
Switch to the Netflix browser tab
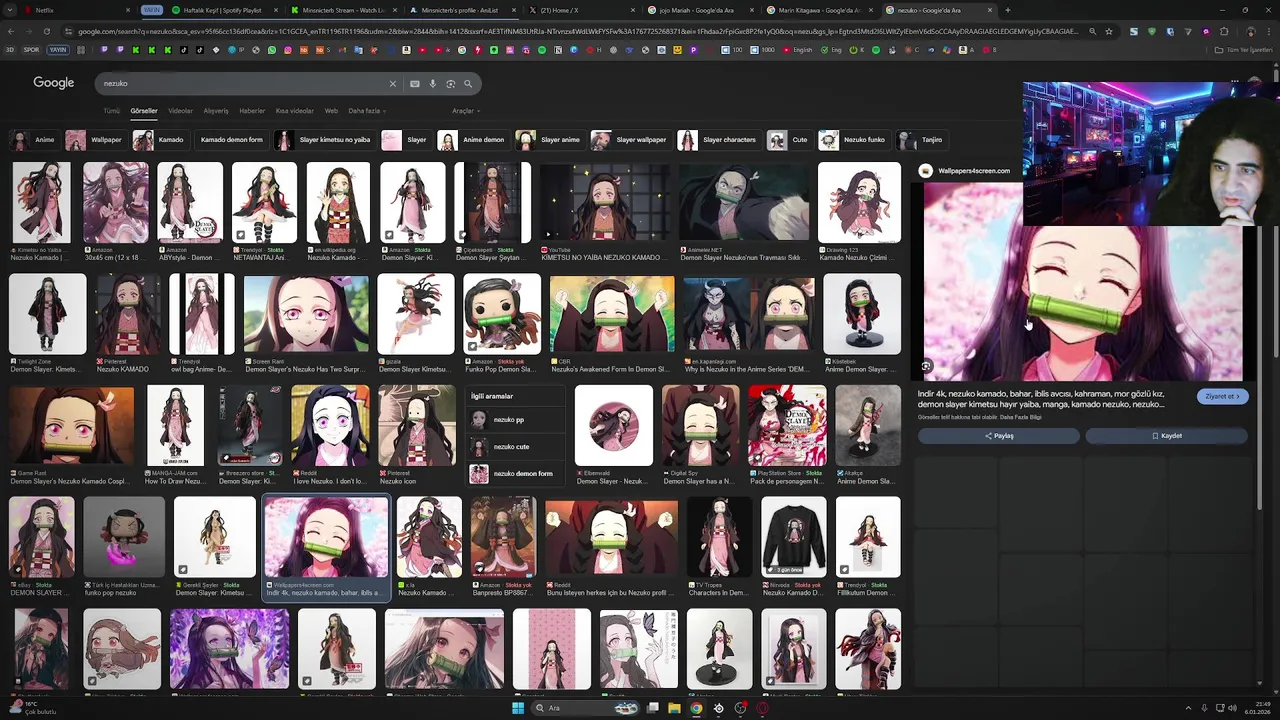coord(75,10)
